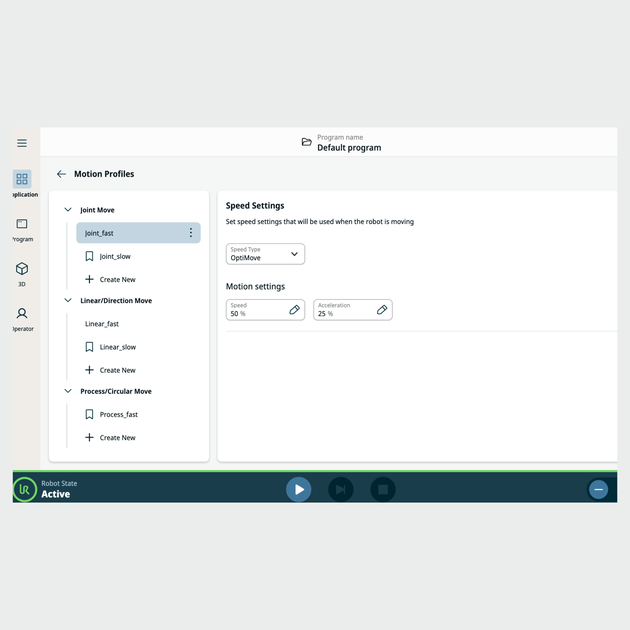
Task: Click Create New under Process/Circular Move
Action: click(117, 438)
